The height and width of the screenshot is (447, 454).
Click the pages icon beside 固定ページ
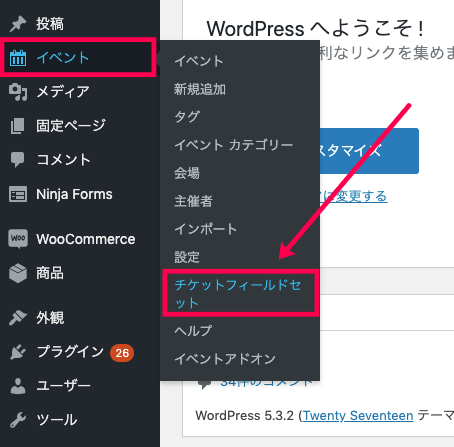pos(18,126)
